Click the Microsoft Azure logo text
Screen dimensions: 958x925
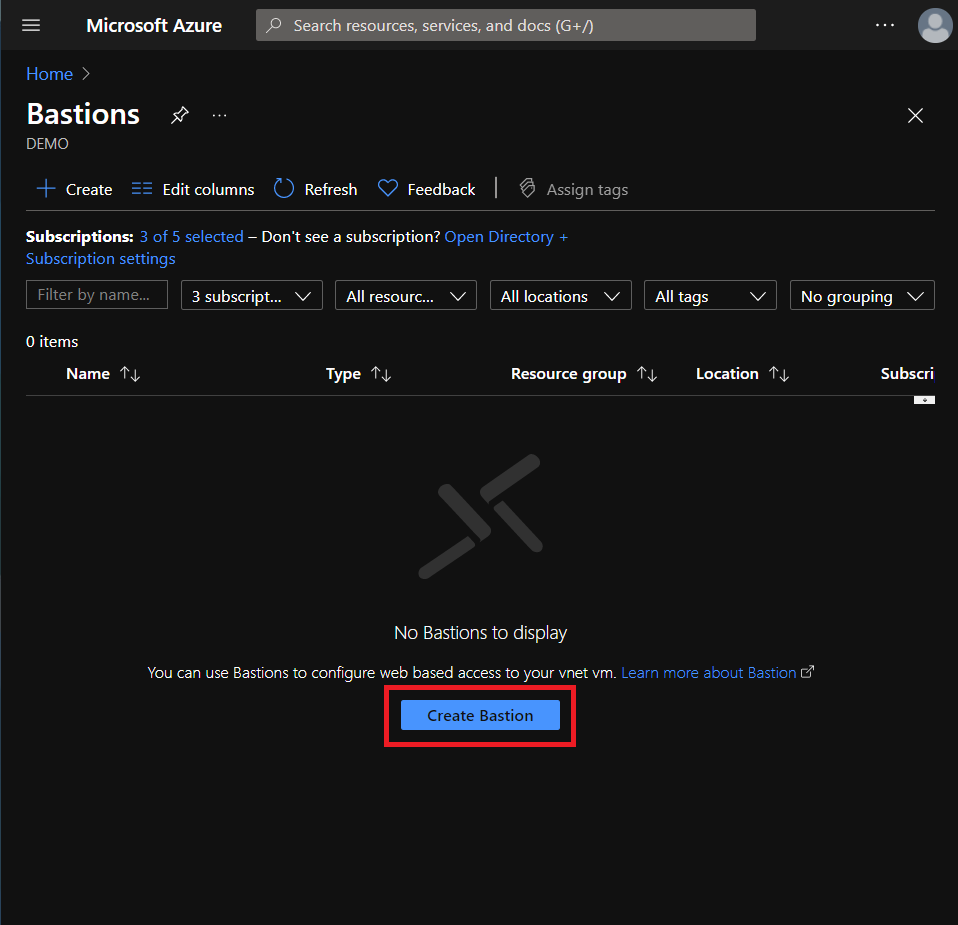pyautogui.click(x=154, y=25)
